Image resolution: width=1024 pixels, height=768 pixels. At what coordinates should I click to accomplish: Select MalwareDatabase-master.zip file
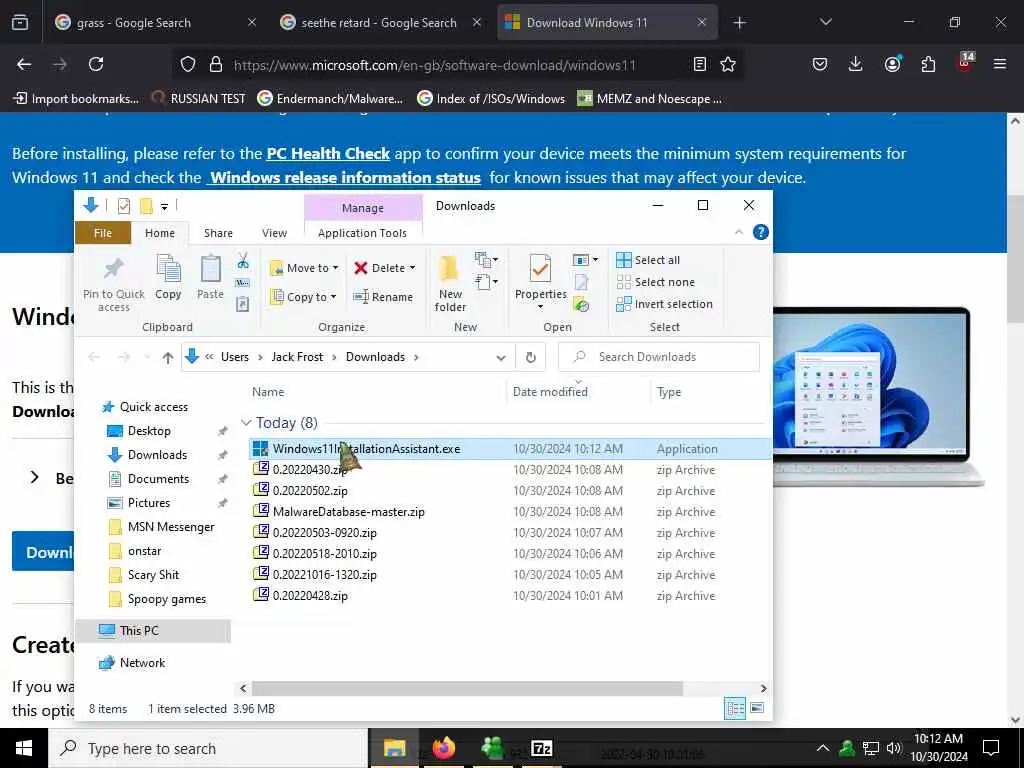(x=349, y=512)
